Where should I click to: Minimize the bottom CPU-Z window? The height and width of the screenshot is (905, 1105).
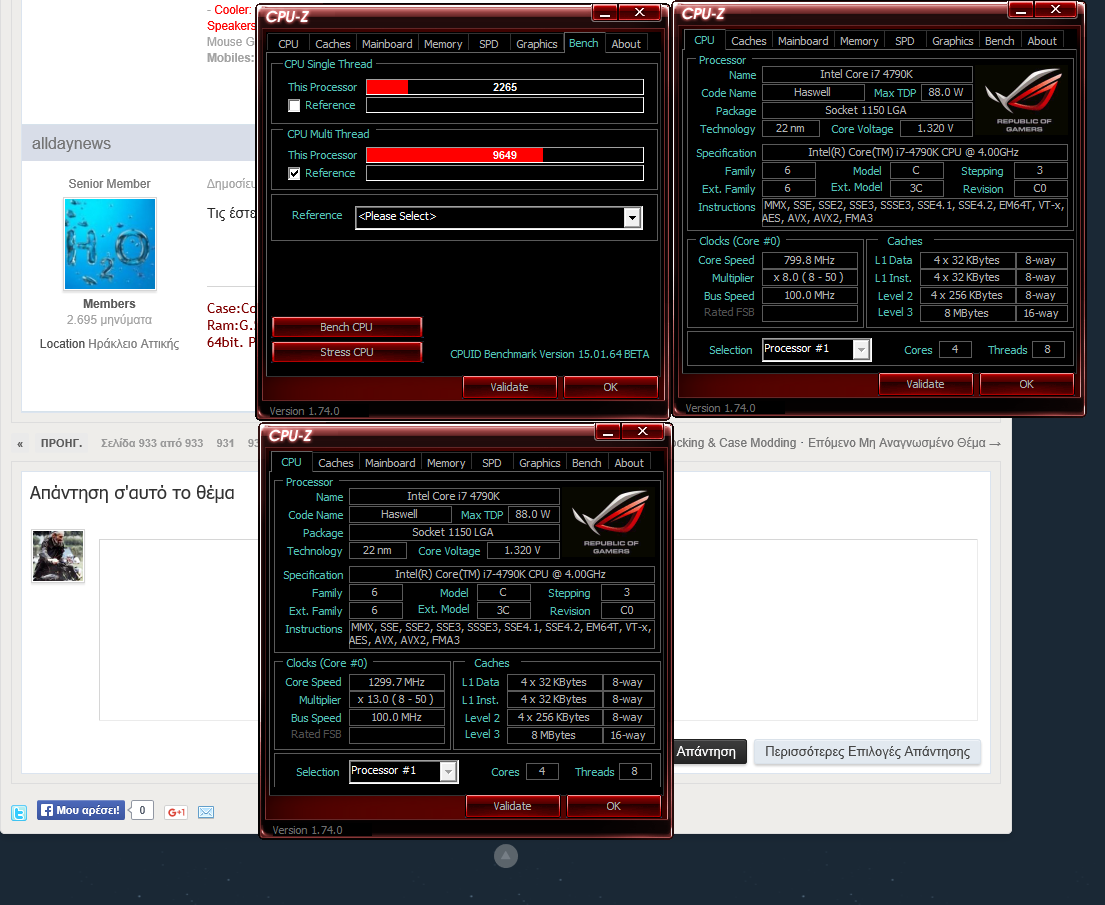pyautogui.click(x=607, y=431)
